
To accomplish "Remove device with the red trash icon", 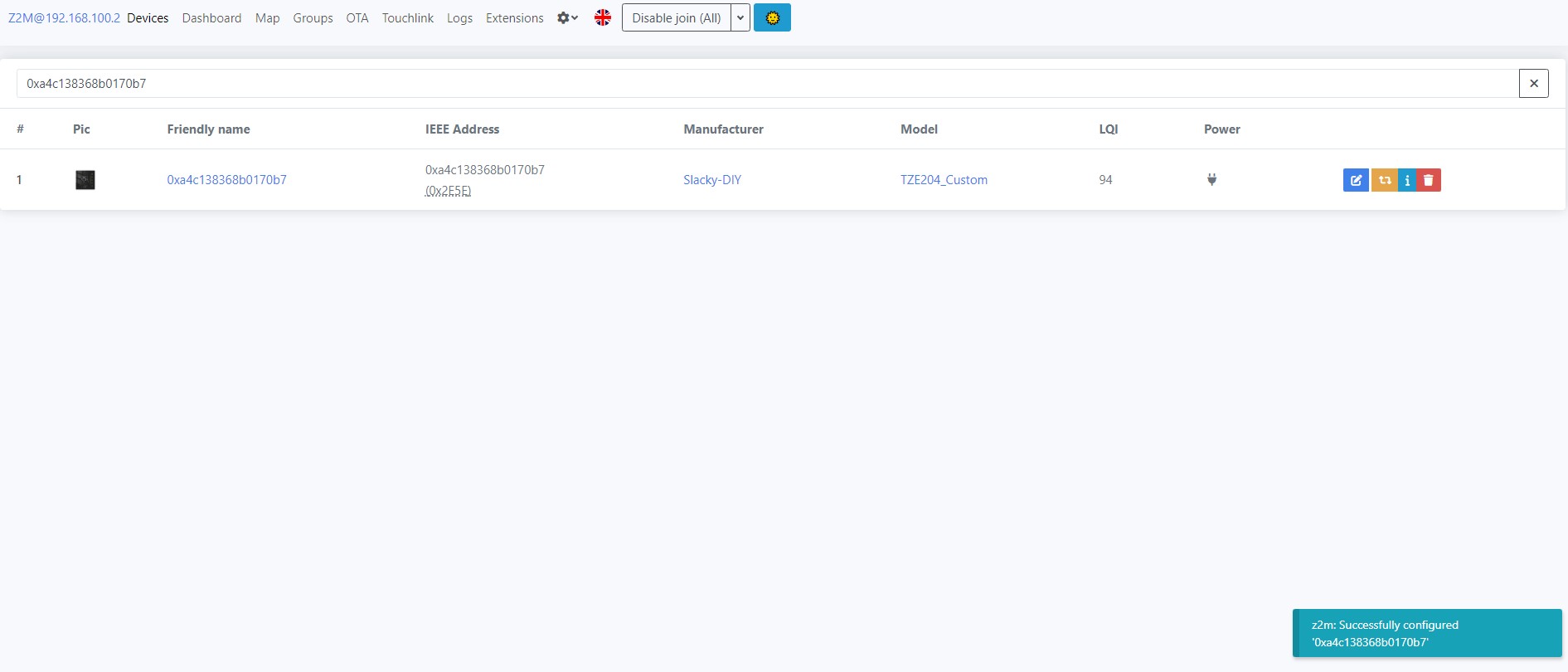I will click(x=1429, y=180).
